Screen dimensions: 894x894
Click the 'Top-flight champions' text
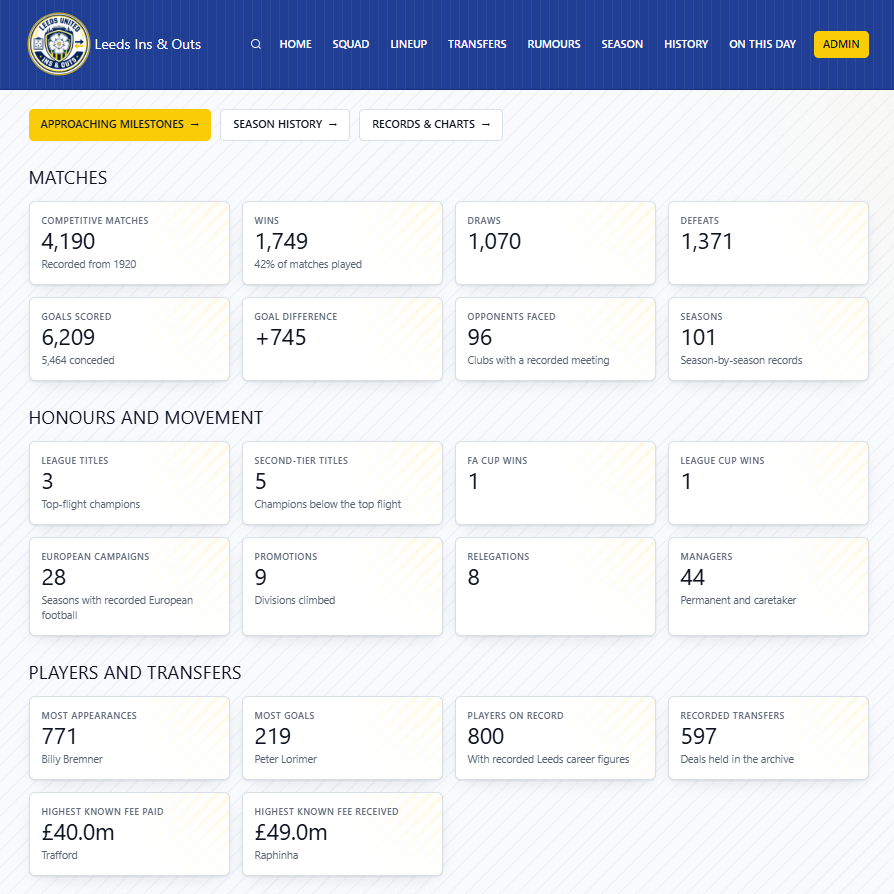90,505
